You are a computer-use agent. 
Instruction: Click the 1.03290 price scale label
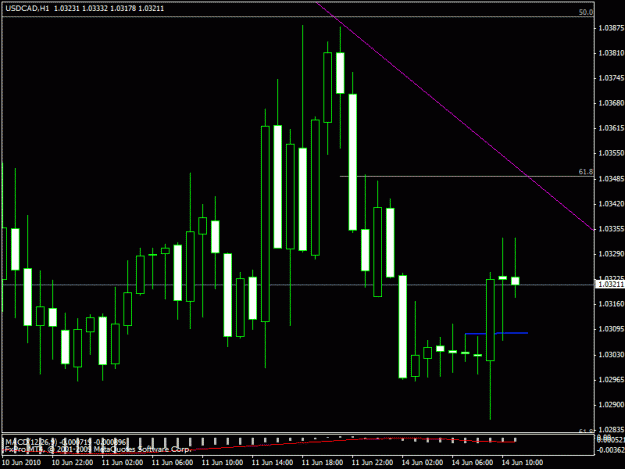click(611, 254)
